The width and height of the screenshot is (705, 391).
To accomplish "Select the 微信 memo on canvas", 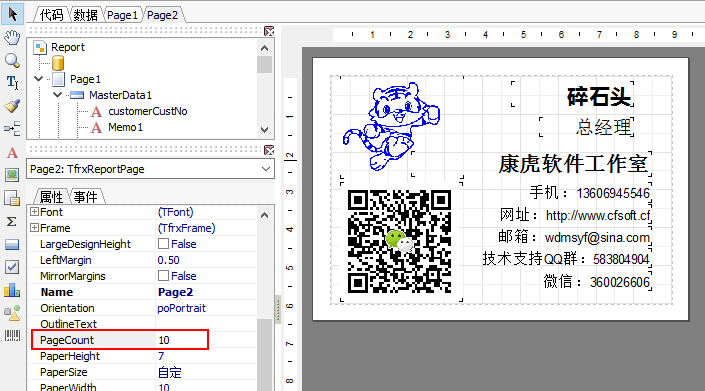I will pos(597,281).
